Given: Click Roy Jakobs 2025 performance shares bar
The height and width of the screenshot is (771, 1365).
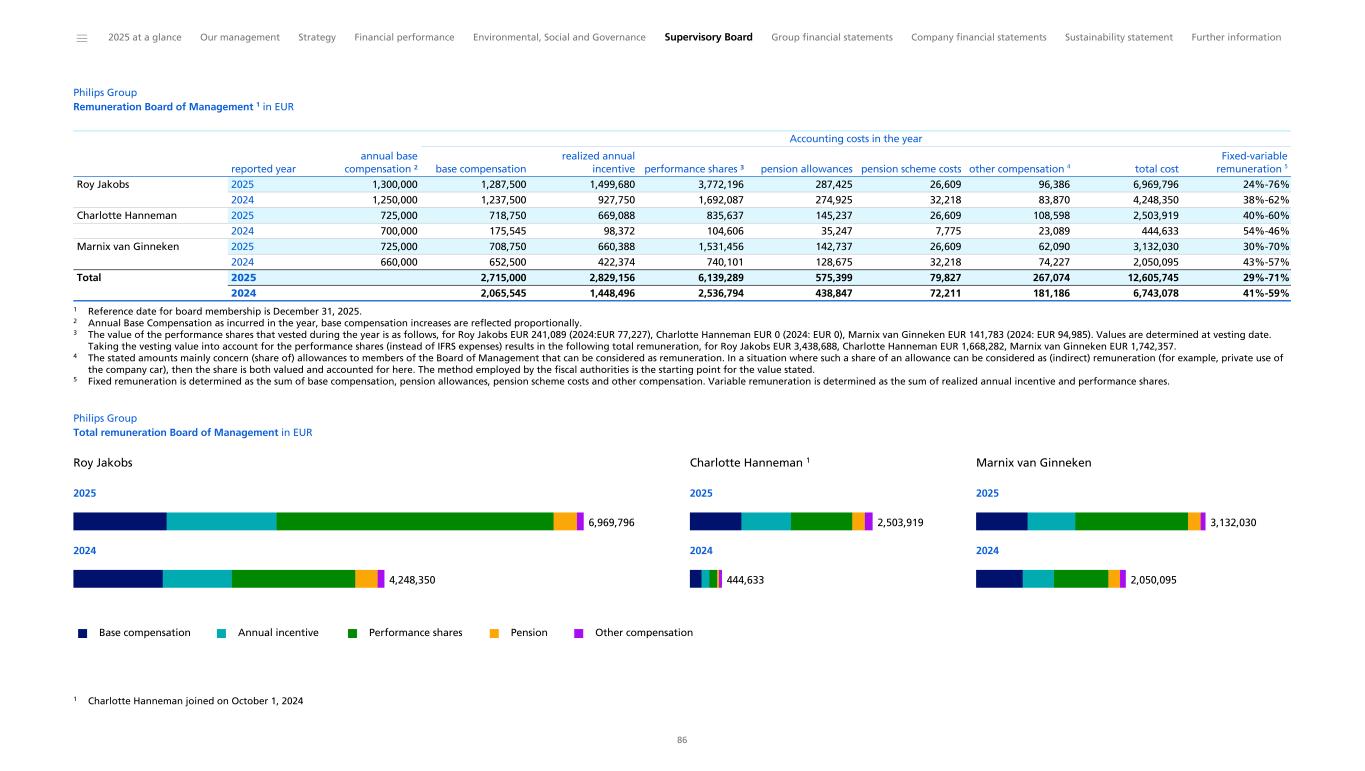Looking at the screenshot, I should 414,521.
